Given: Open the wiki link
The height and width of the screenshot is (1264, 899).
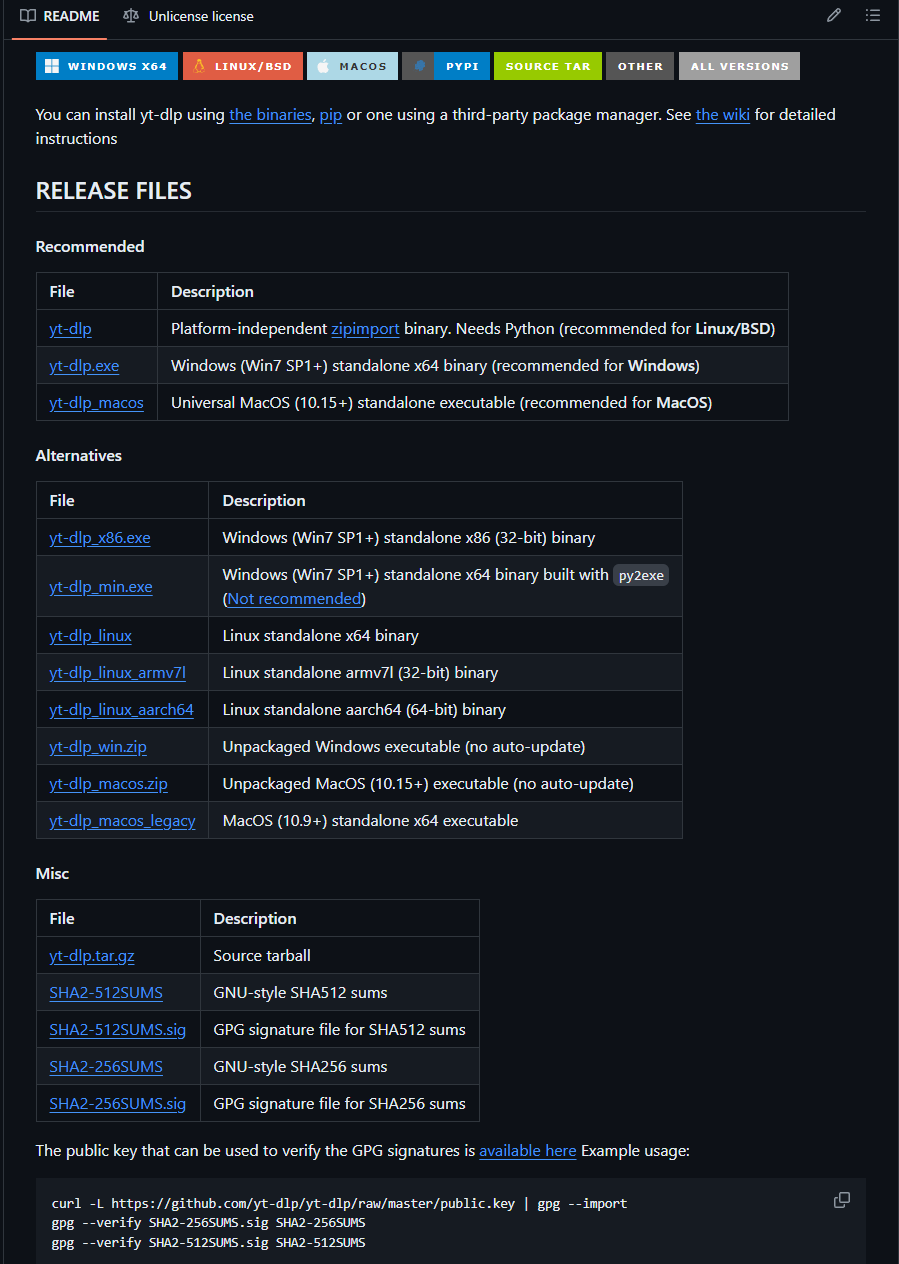Looking at the screenshot, I should (722, 114).
